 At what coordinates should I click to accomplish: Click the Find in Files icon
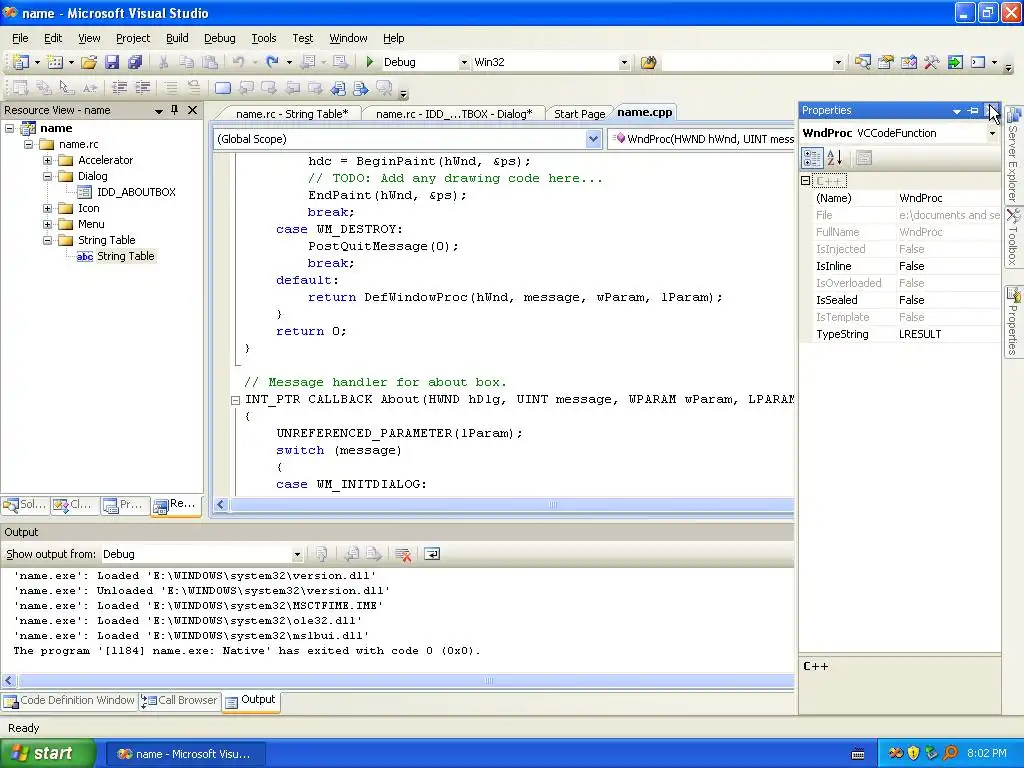[648, 62]
